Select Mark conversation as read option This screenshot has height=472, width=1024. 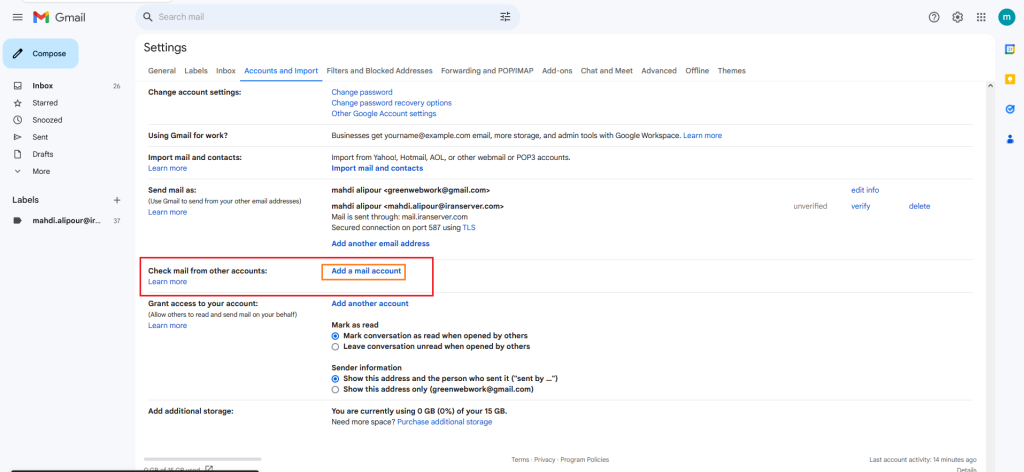click(x=336, y=336)
